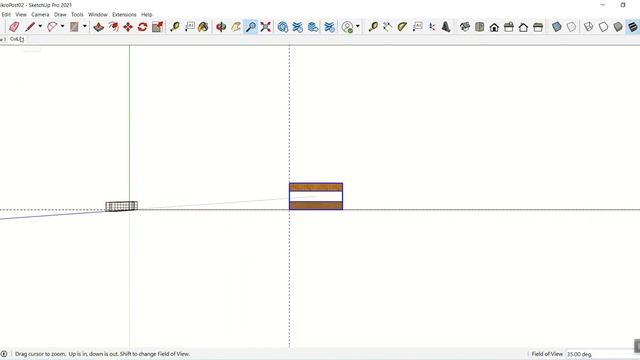
Task: Expand the Shape tool dropdown arrow
Action: pos(84,27)
